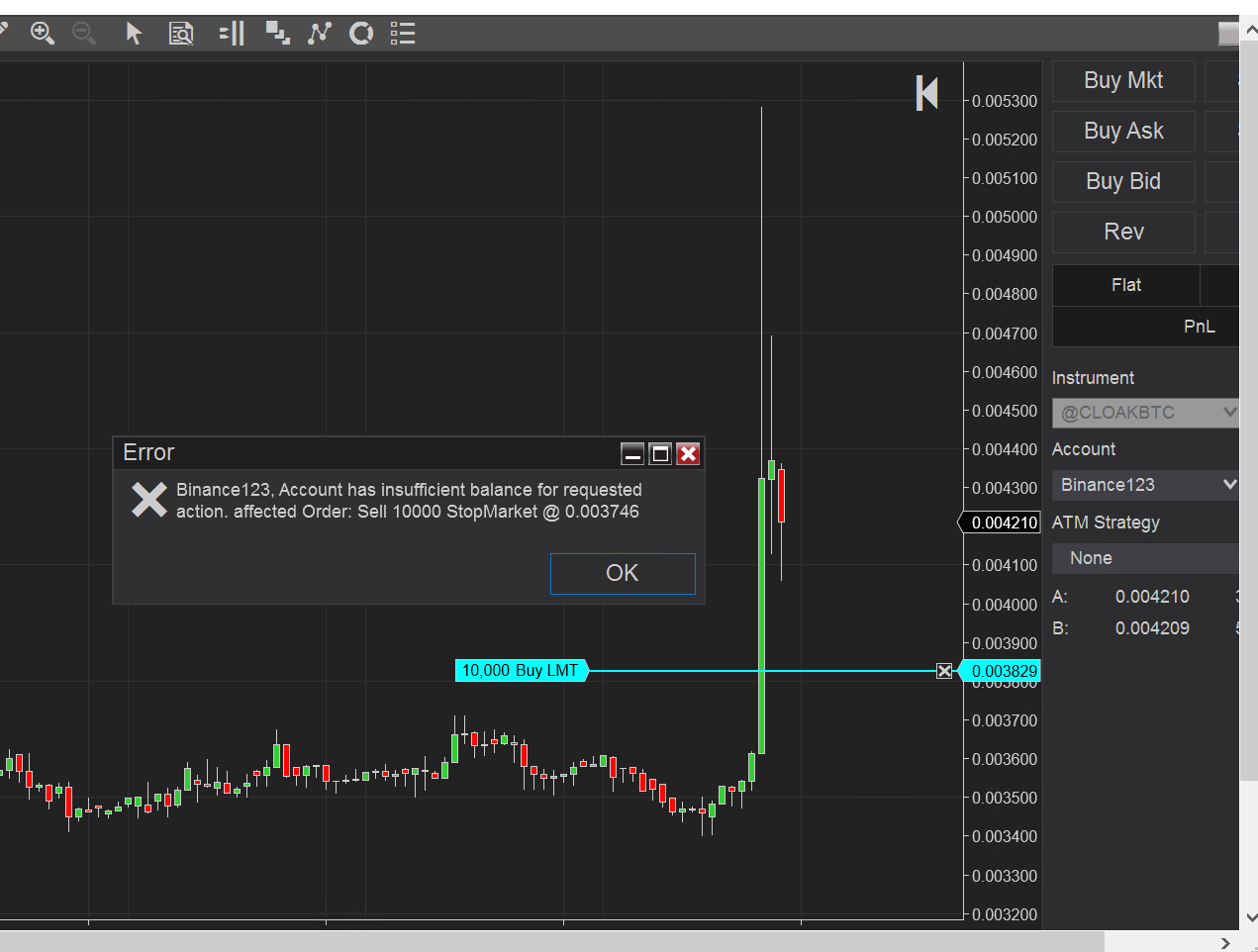
Task: Open the Indicators dialog icon
Action: (319, 34)
